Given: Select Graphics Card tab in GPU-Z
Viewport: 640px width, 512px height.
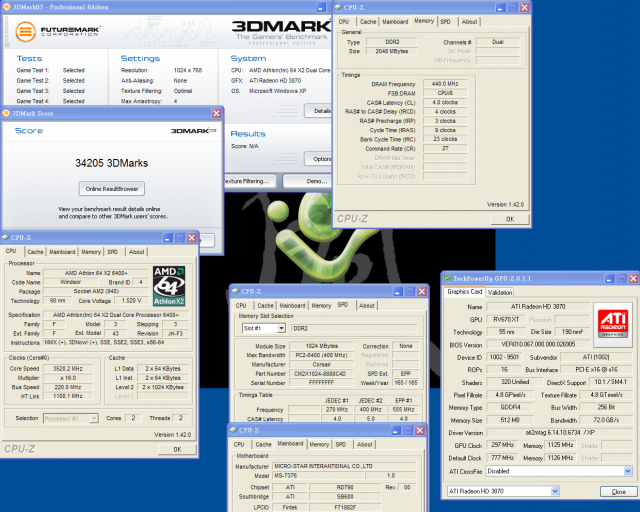Looking at the screenshot, I should tap(464, 292).
